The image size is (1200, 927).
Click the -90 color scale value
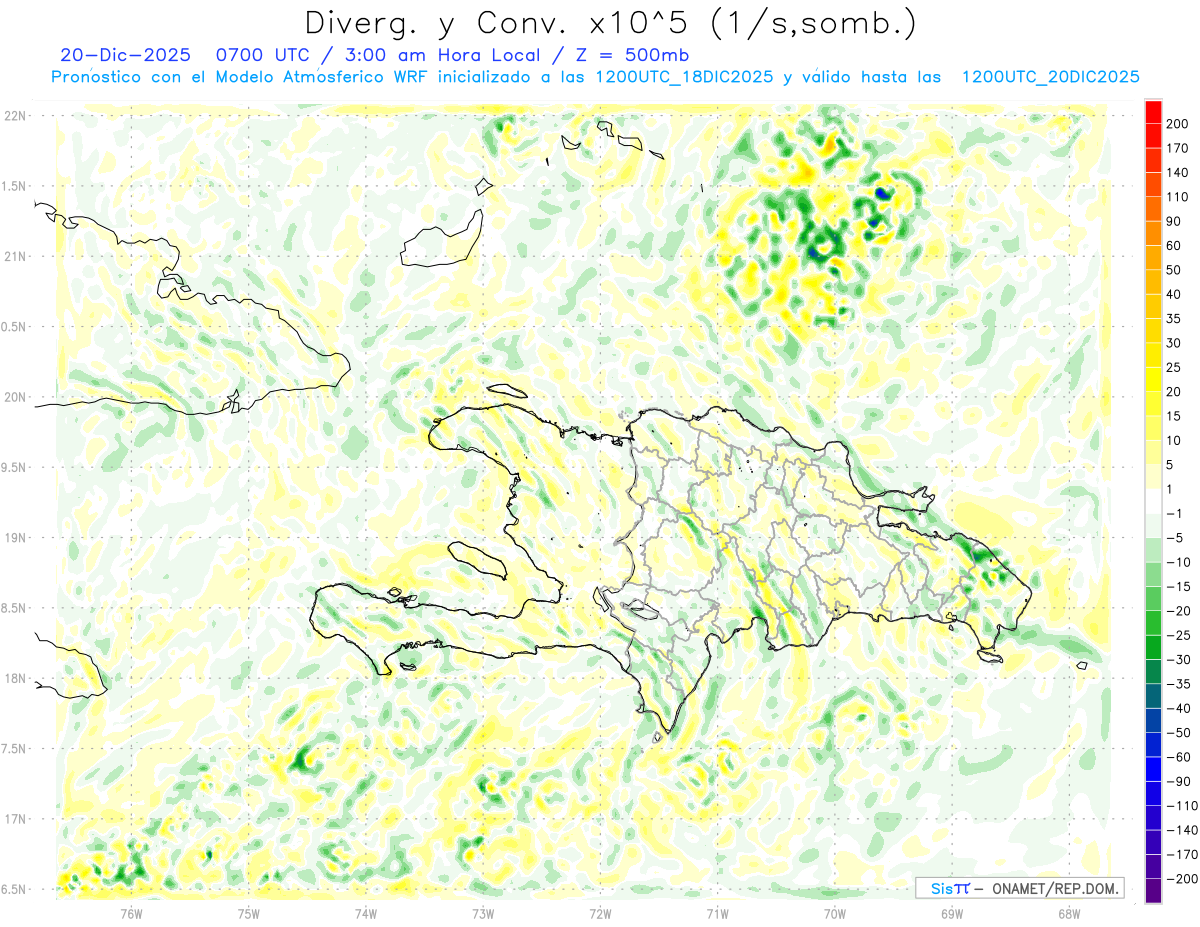[x=1177, y=781]
